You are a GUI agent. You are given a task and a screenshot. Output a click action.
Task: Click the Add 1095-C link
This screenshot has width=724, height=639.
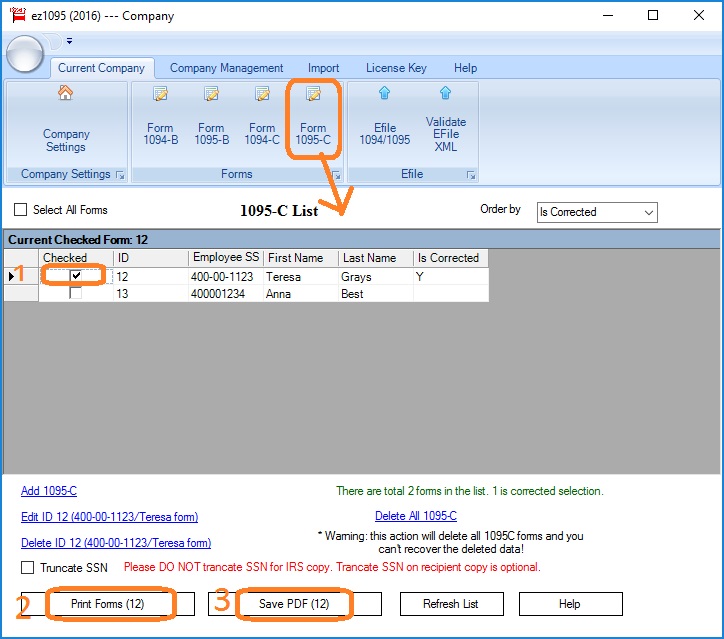click(49, 491)
